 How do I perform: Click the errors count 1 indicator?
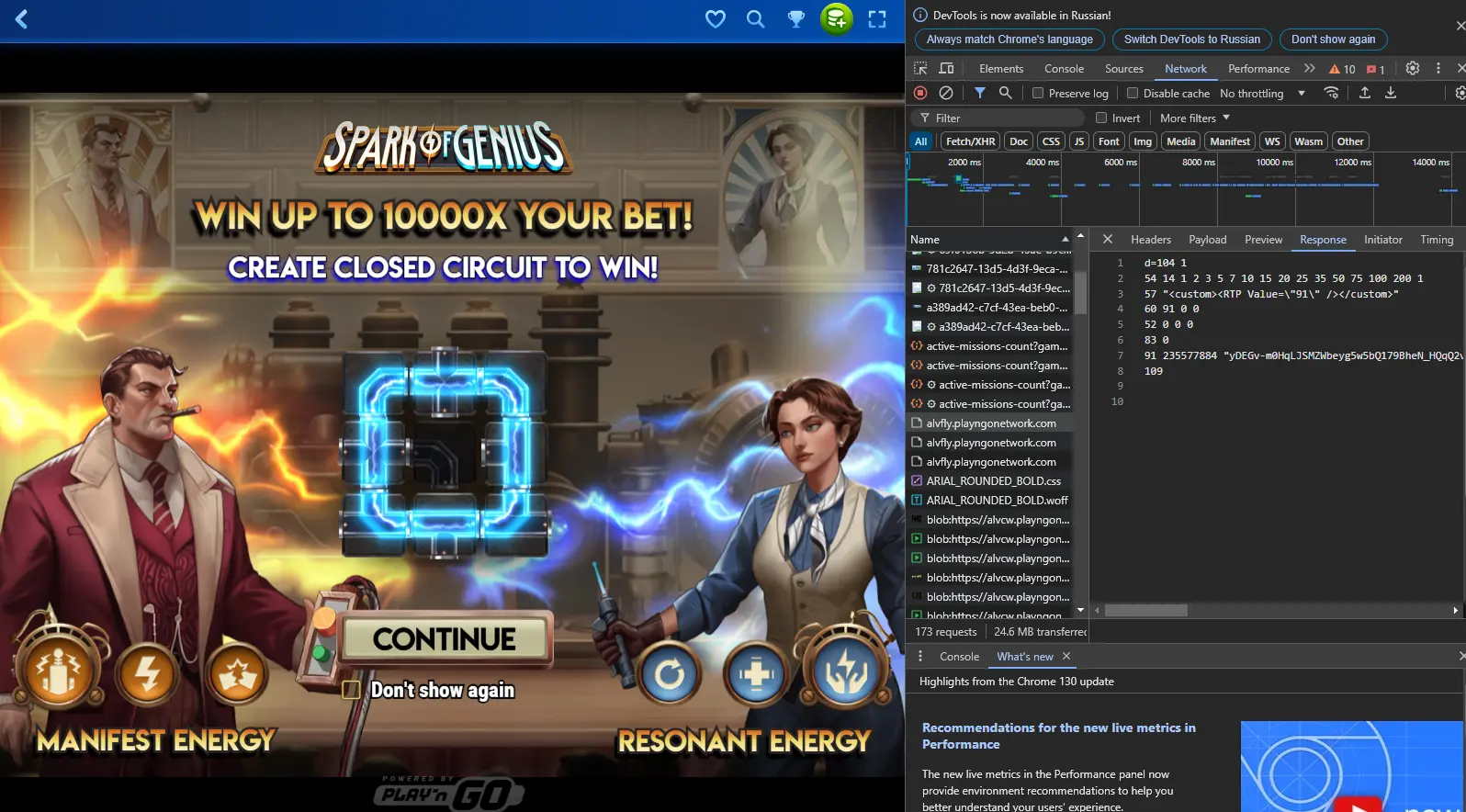1376,69
